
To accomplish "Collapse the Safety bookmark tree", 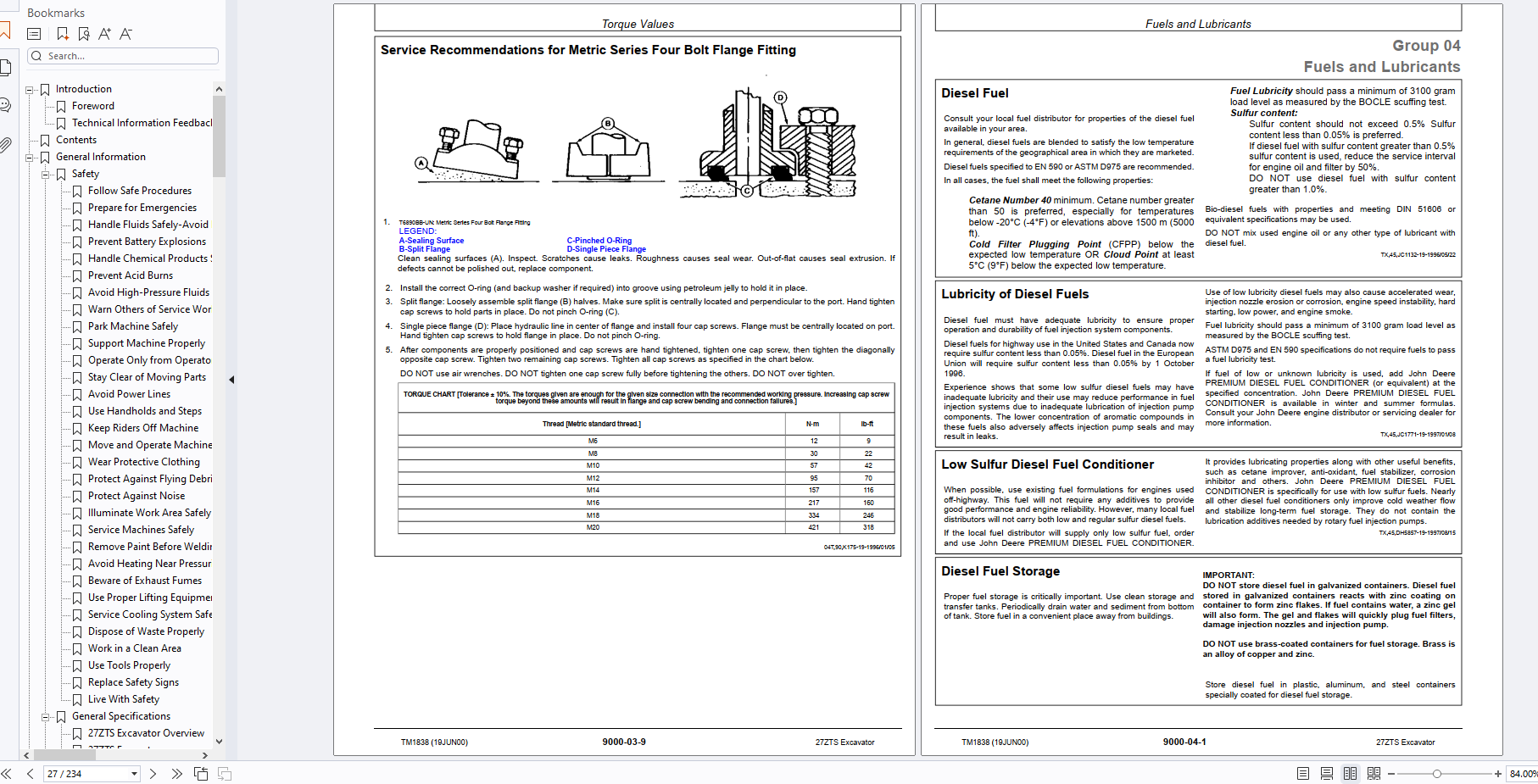I will [46, 174].
